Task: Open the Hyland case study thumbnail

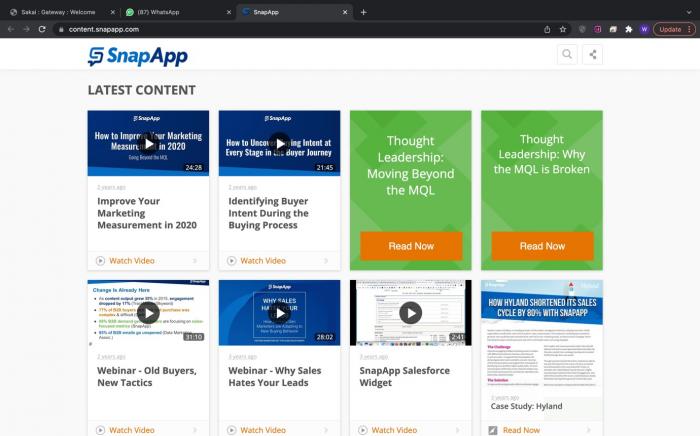Action: click(x=542, y=333)
